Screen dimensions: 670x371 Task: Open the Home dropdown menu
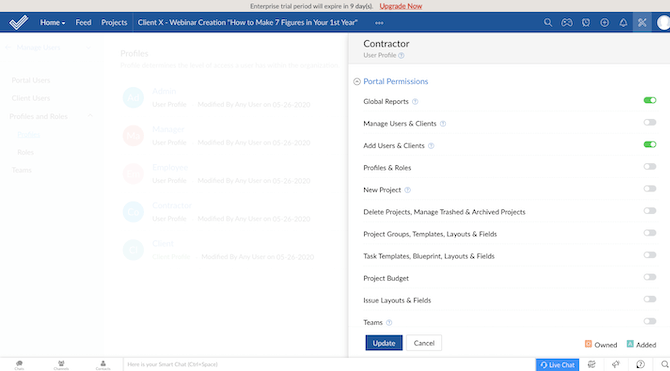coord(53,23)
